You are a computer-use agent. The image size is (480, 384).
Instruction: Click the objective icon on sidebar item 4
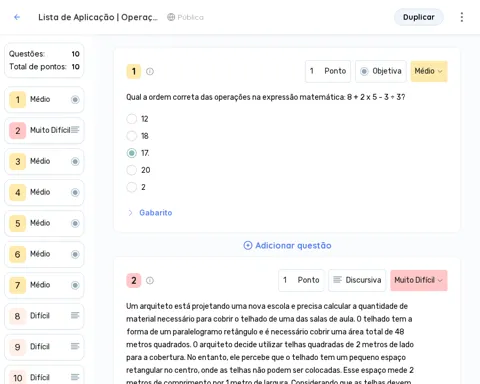pos(75,192)
